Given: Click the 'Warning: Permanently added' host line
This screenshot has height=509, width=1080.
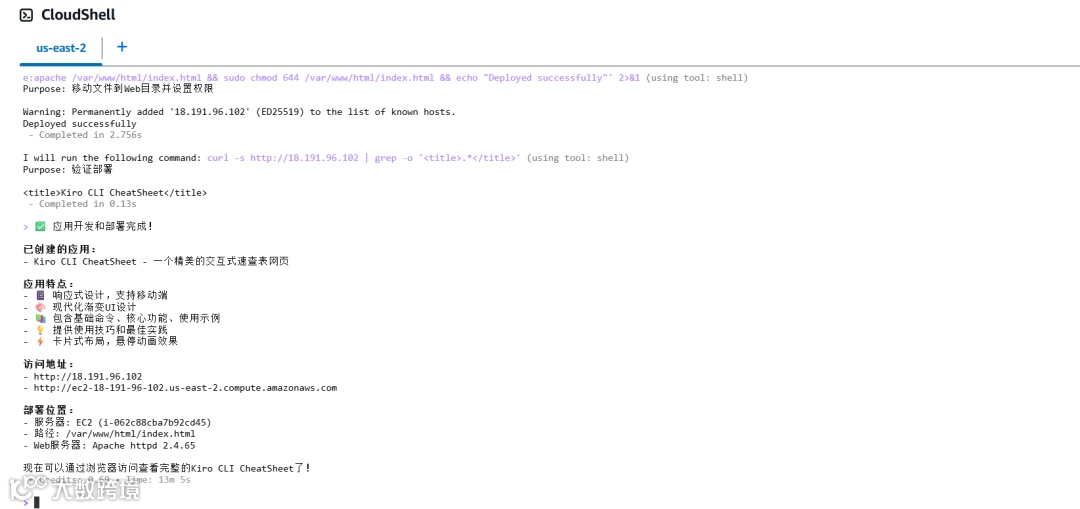Looking at the screenshot, I should point(239,112).
